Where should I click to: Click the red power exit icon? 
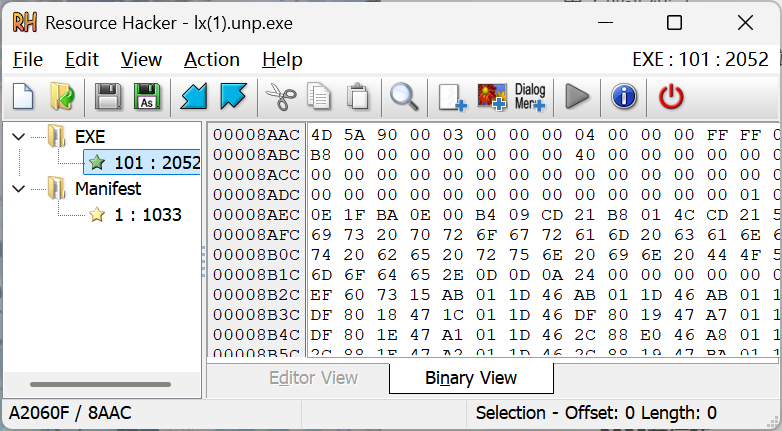tap(671, 96)
